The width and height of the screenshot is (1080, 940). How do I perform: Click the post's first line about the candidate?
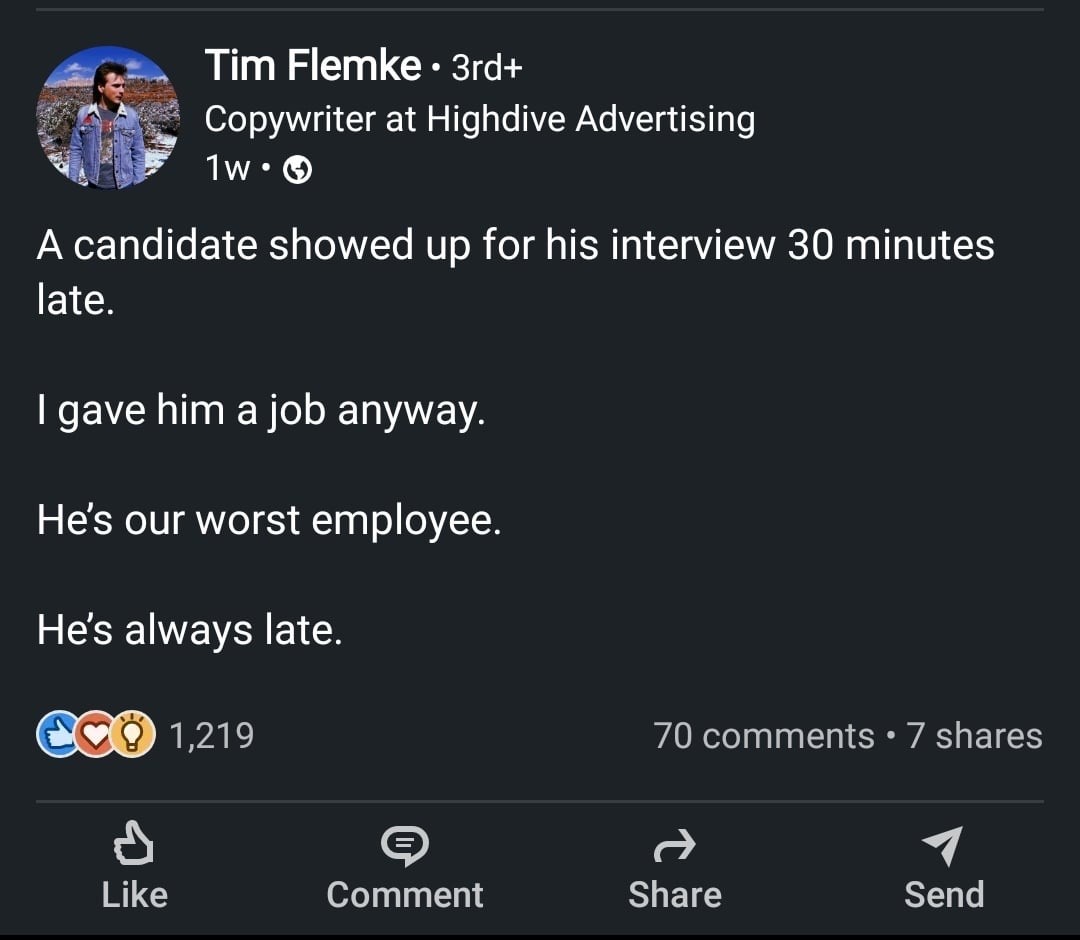515,246
